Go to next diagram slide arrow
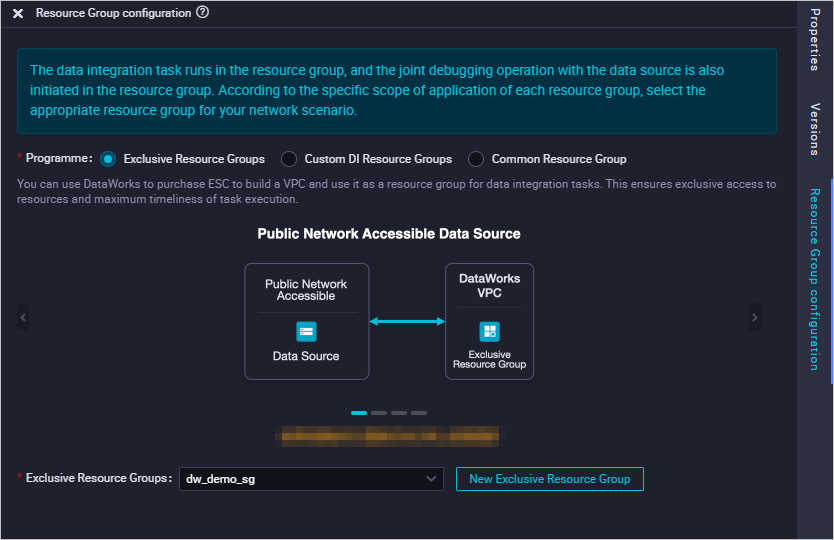The image size is (834, 540). click(x=755, y=318)
